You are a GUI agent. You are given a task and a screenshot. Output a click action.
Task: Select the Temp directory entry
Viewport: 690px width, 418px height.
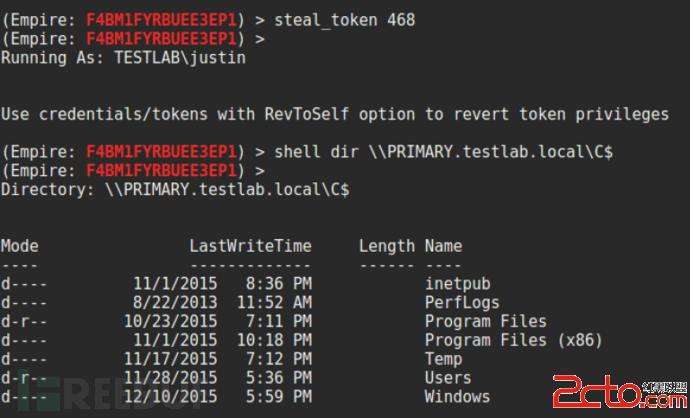tap(444, 359)
